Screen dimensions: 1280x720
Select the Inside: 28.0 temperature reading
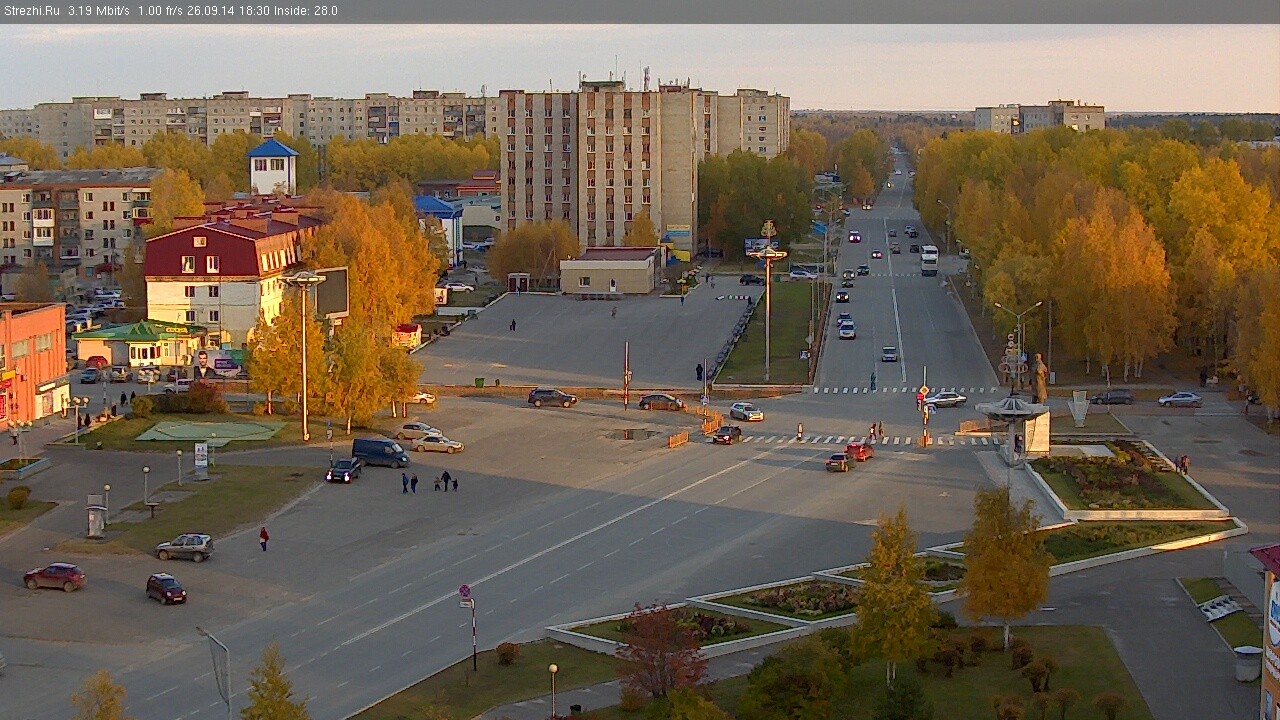(x=306, y=11)
